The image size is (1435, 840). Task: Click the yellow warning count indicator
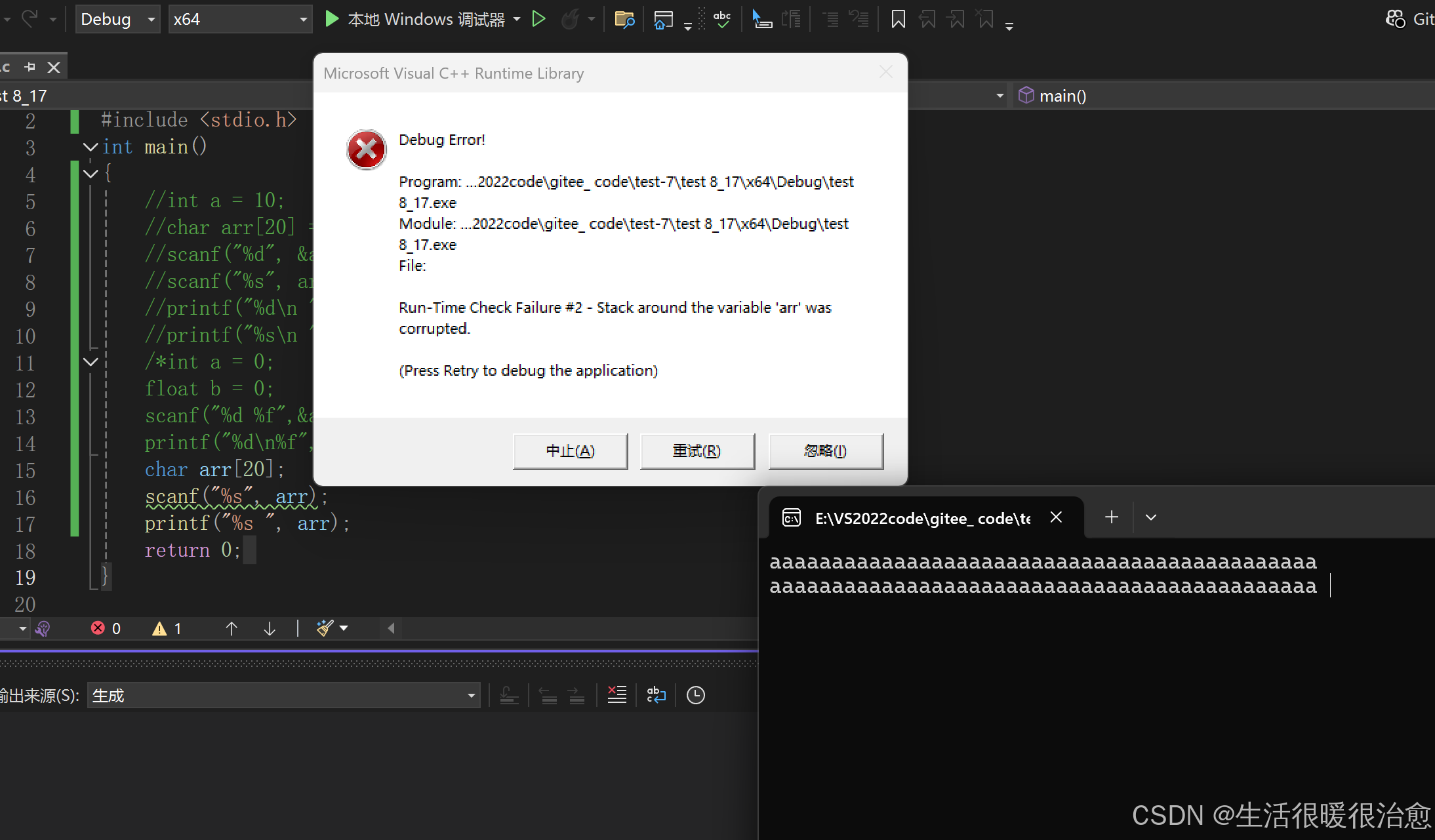pyautogui.click(x=167, y=628)
